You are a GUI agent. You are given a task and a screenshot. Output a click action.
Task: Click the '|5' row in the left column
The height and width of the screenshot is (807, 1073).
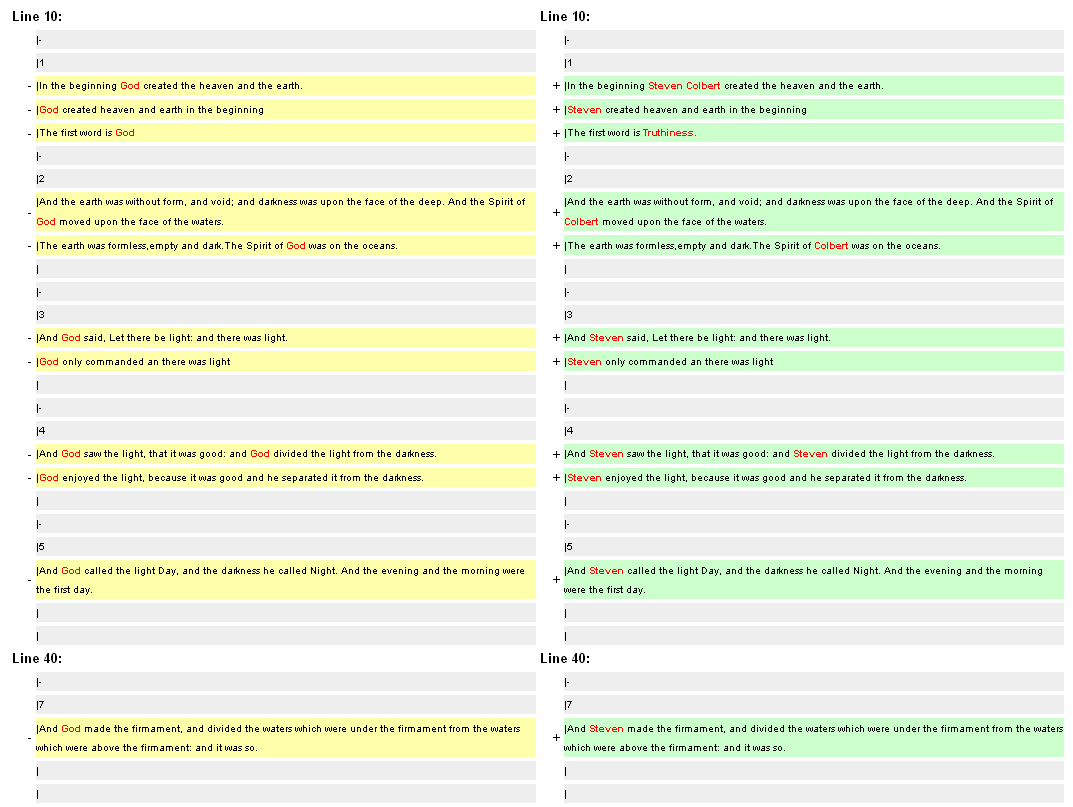coord(285,547)
